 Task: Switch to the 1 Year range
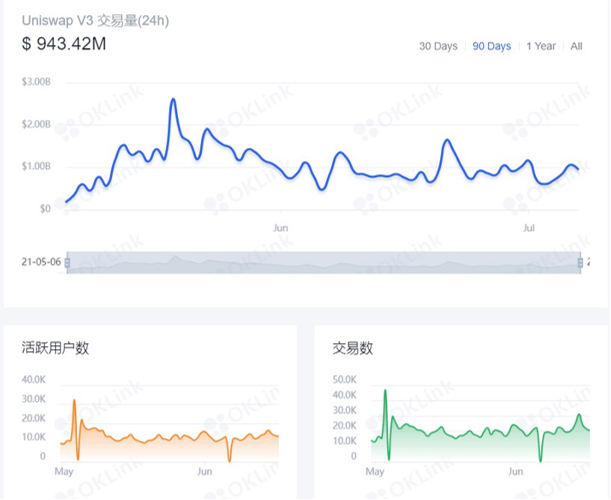coord(541,46)
